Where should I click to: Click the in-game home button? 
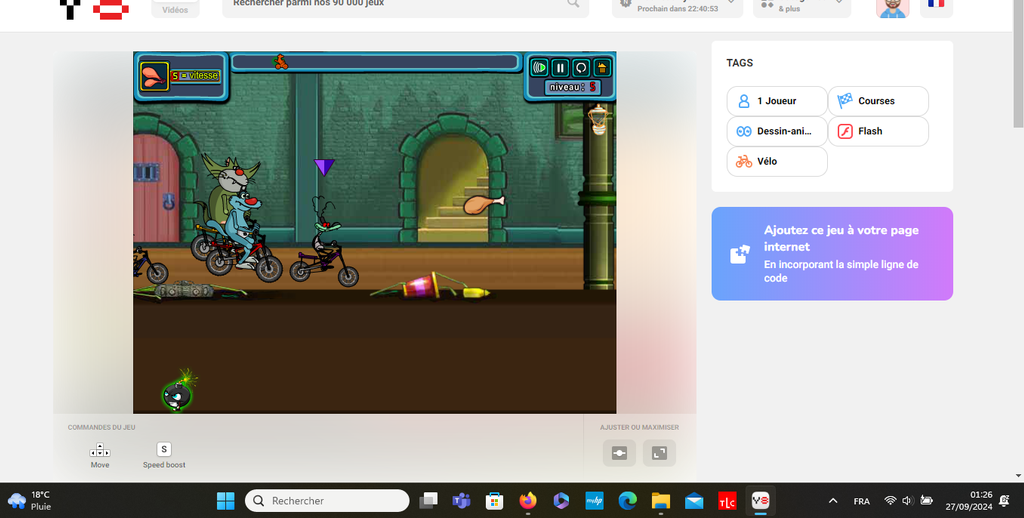tap(602, 68)
